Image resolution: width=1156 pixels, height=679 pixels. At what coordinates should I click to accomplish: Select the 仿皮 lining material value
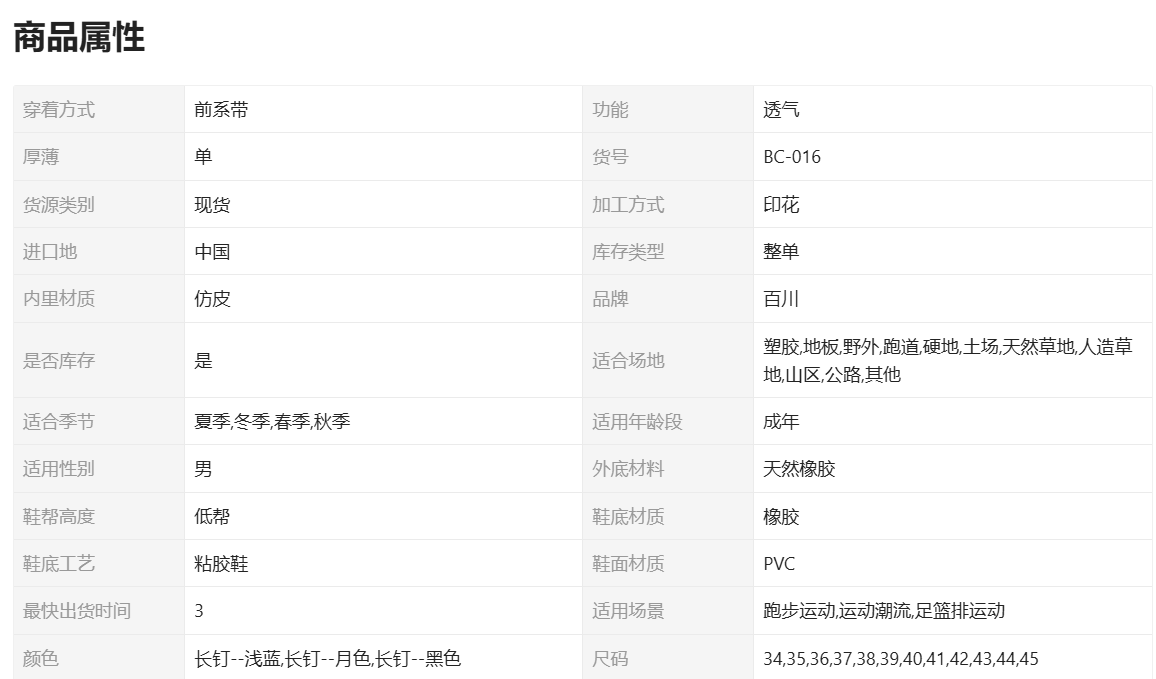(212, 299)
